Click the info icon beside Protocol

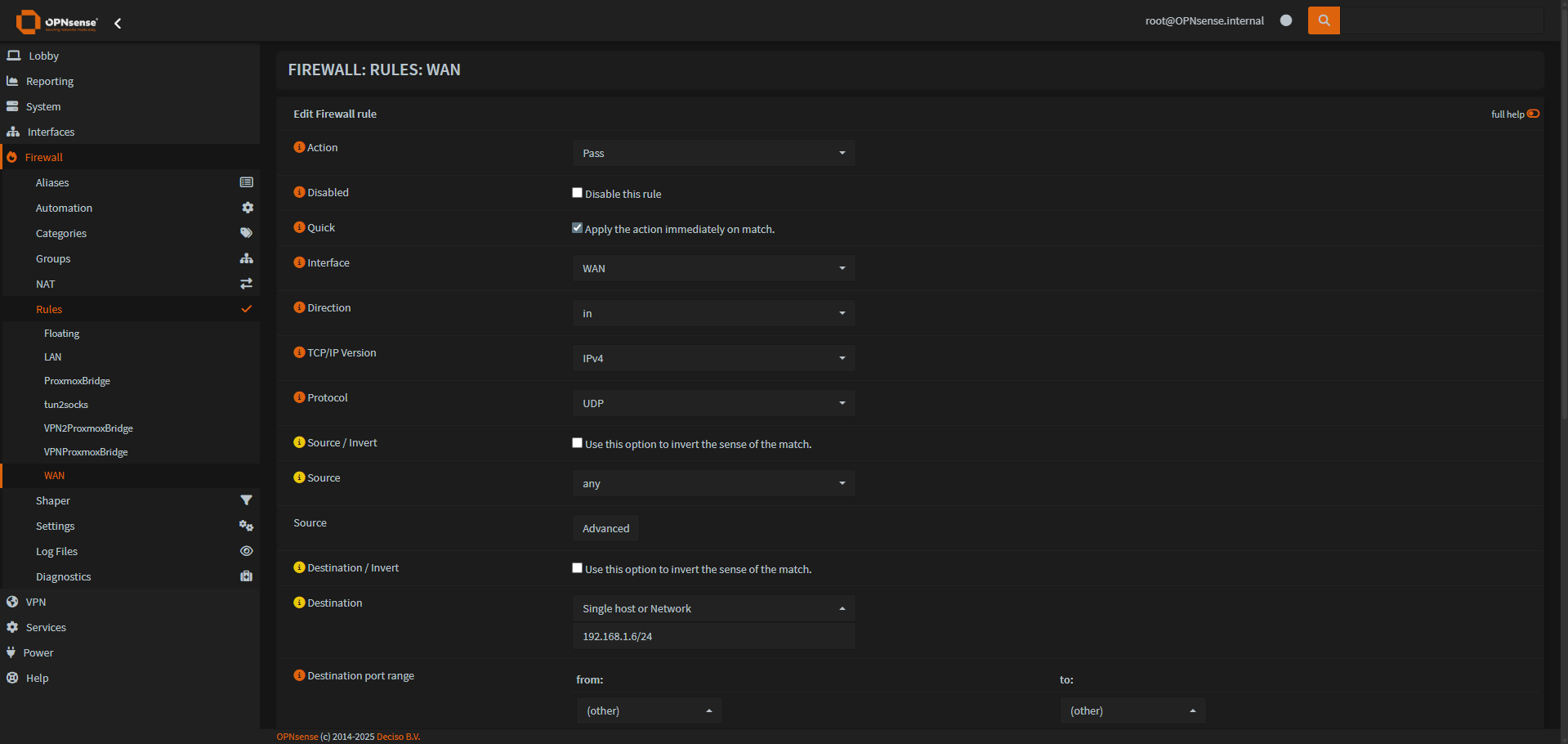click(299, 397)
